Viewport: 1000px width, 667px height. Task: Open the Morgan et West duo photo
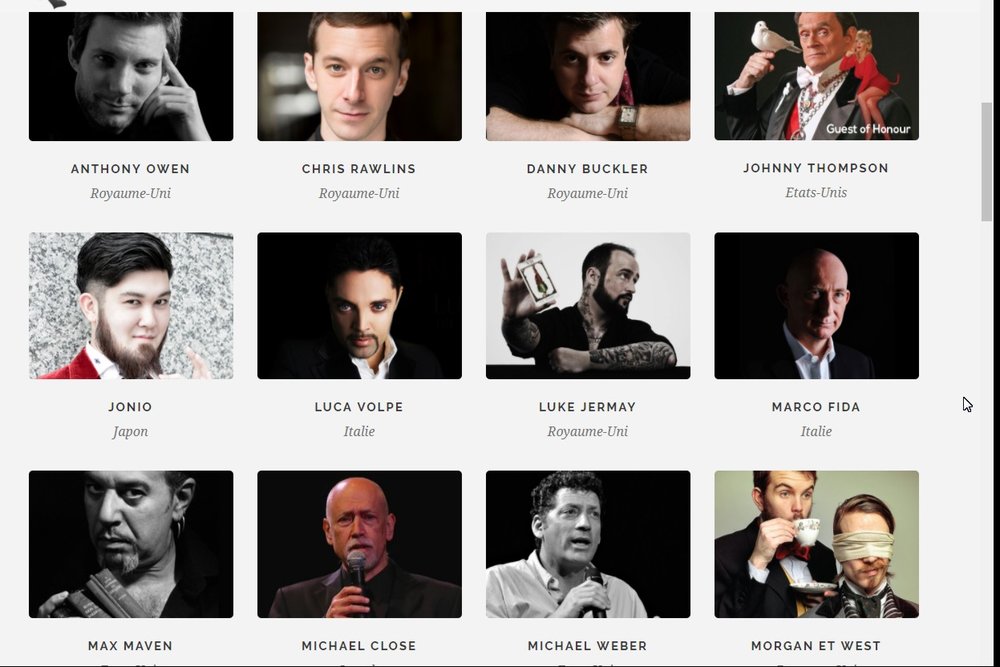pyautogui.click(x=816, y=544)
